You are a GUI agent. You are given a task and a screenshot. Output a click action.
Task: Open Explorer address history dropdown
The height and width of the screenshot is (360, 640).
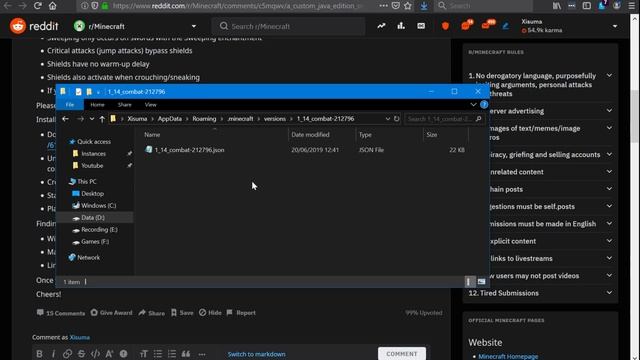tap(387, 119)
